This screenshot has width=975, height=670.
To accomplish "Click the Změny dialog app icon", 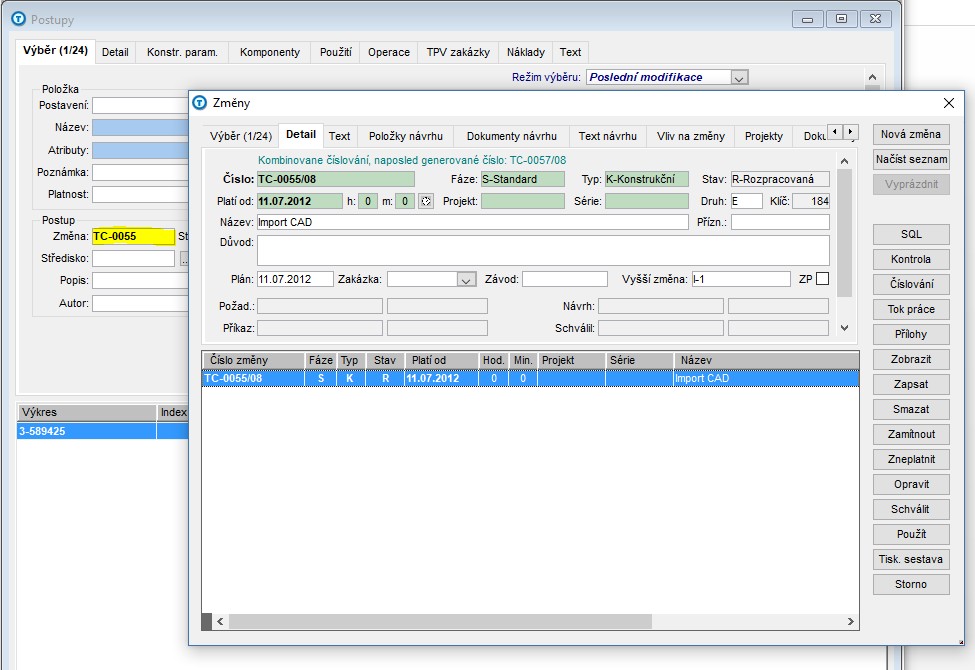I will (200, 103).
